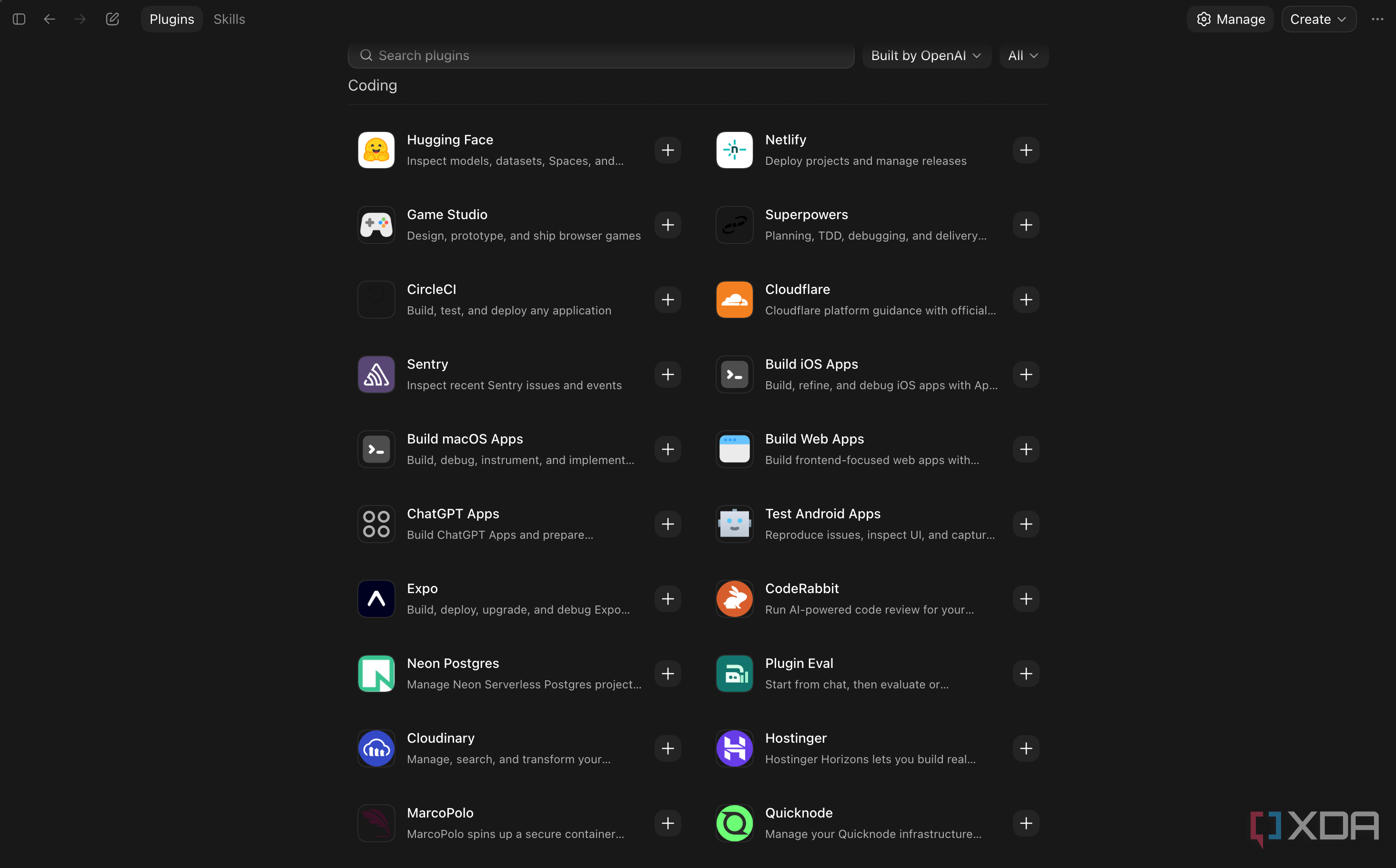Open the Manage settings button
The image size is (1396, 868).
1230,19
